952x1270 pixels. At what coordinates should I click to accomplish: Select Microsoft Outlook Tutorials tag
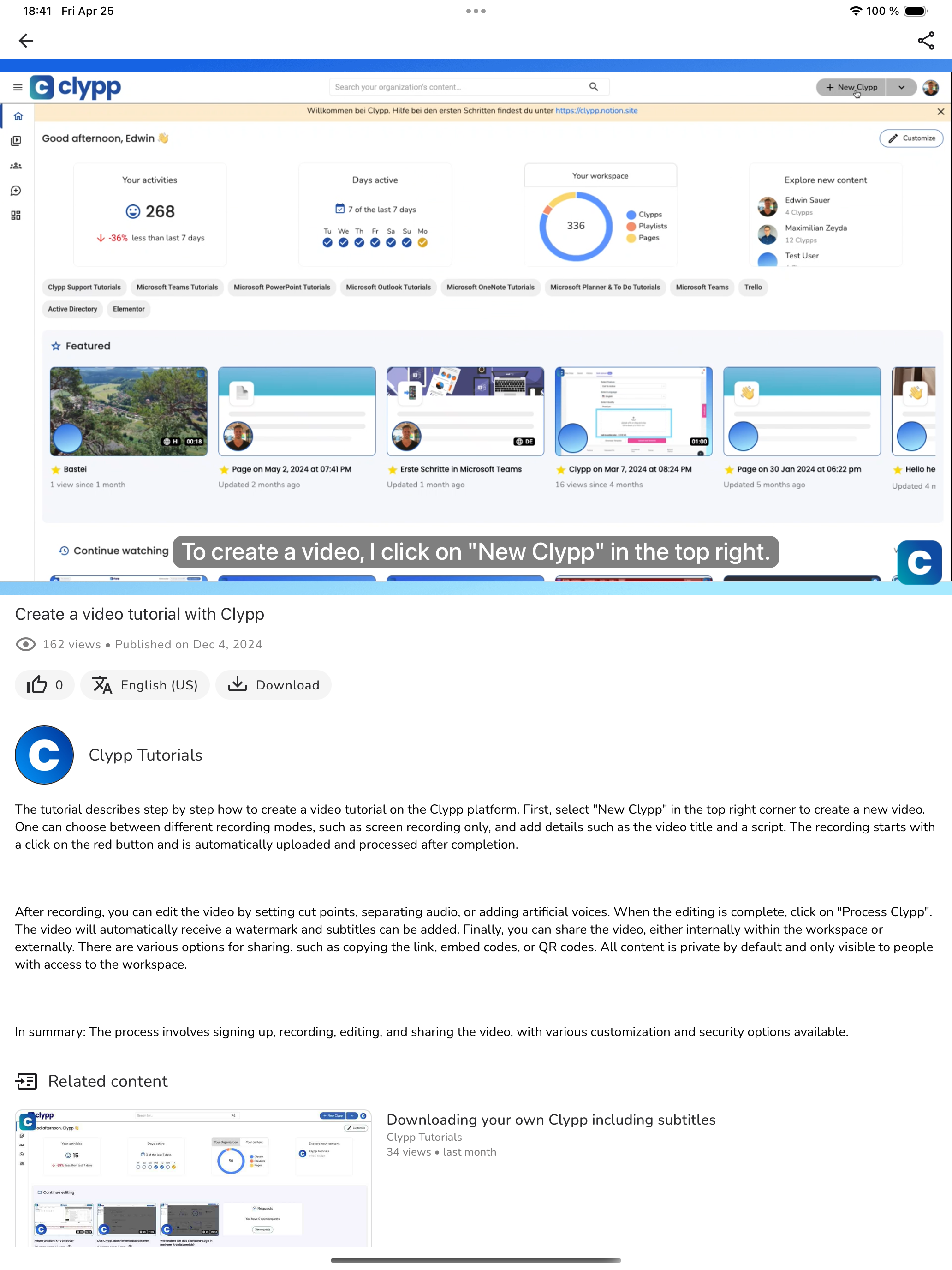pos(388,287)
